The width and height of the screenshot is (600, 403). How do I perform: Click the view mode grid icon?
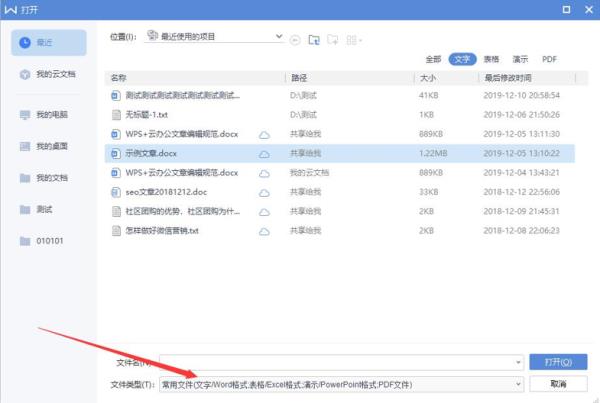[352, 40]
